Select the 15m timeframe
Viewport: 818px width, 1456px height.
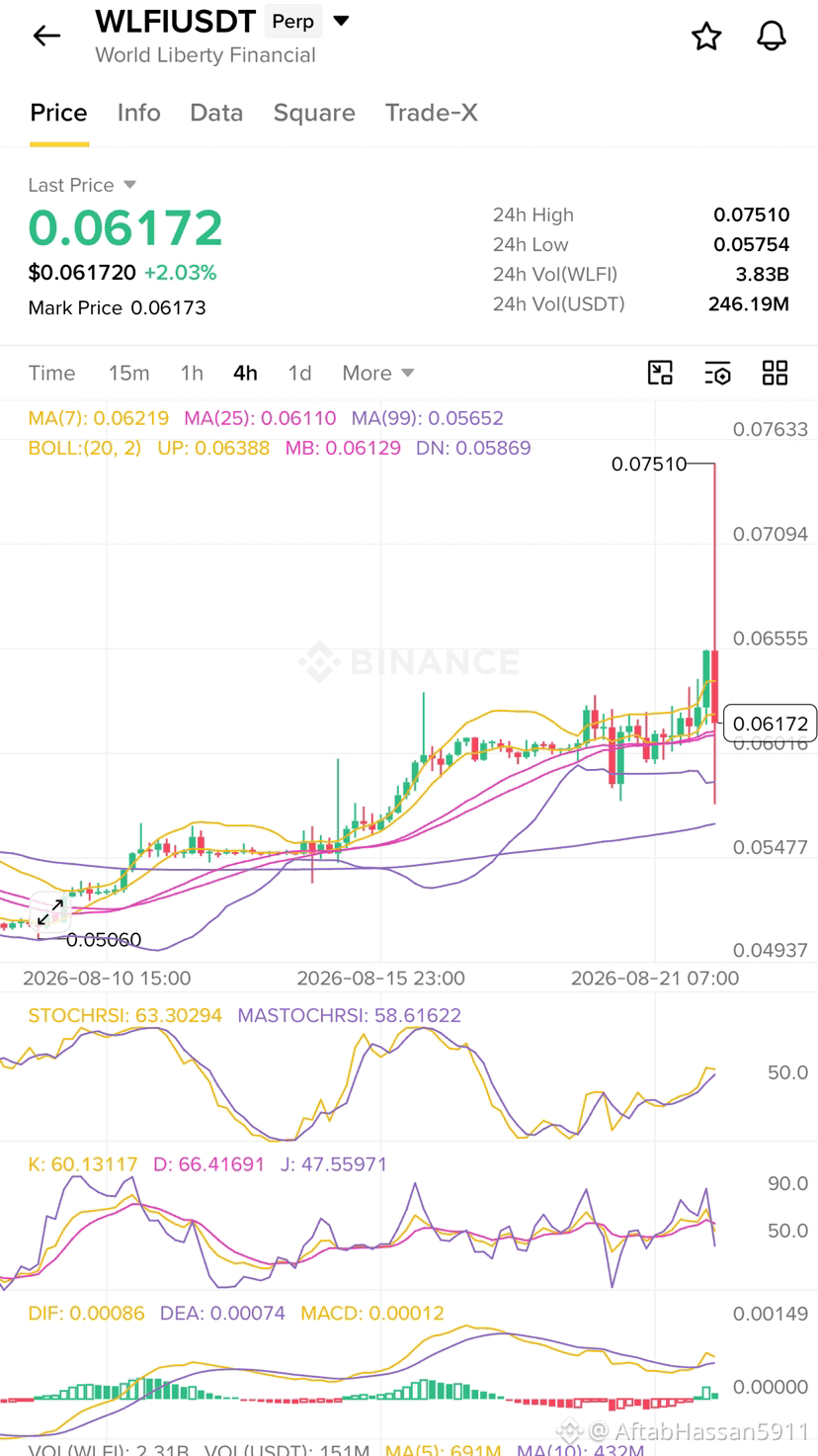coord(128,373)
